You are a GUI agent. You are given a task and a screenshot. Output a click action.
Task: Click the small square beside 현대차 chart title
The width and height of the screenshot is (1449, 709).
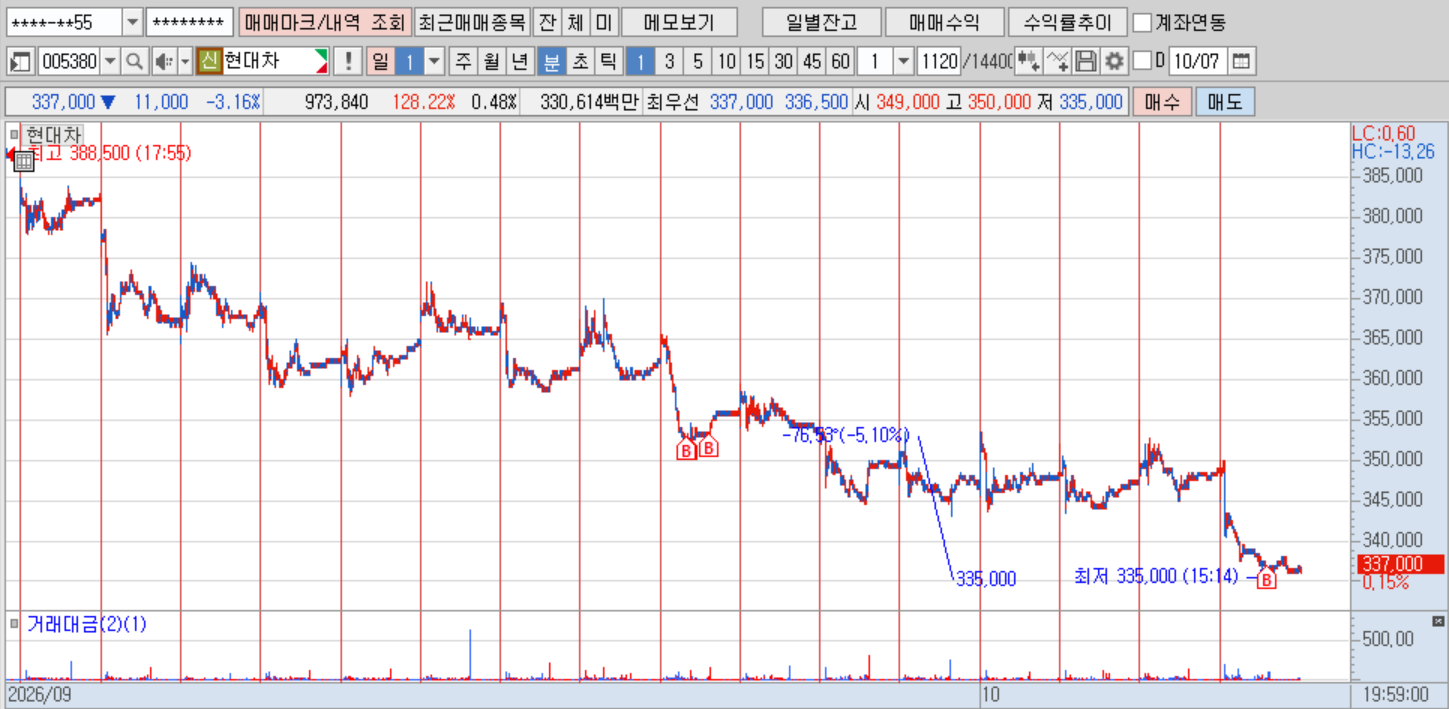point(14,134)
